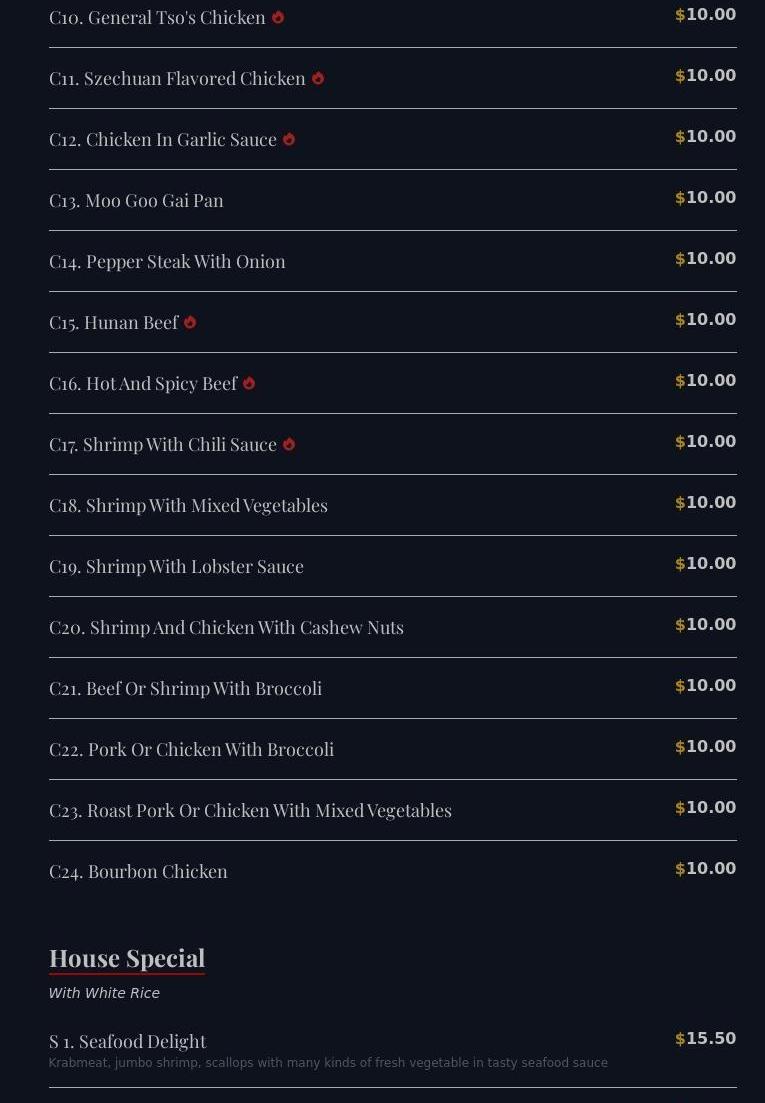765x1103 pixels.
Task: Choose C22. Pork Or Chicken With Broccoli
Action: (x=191, y=749)
